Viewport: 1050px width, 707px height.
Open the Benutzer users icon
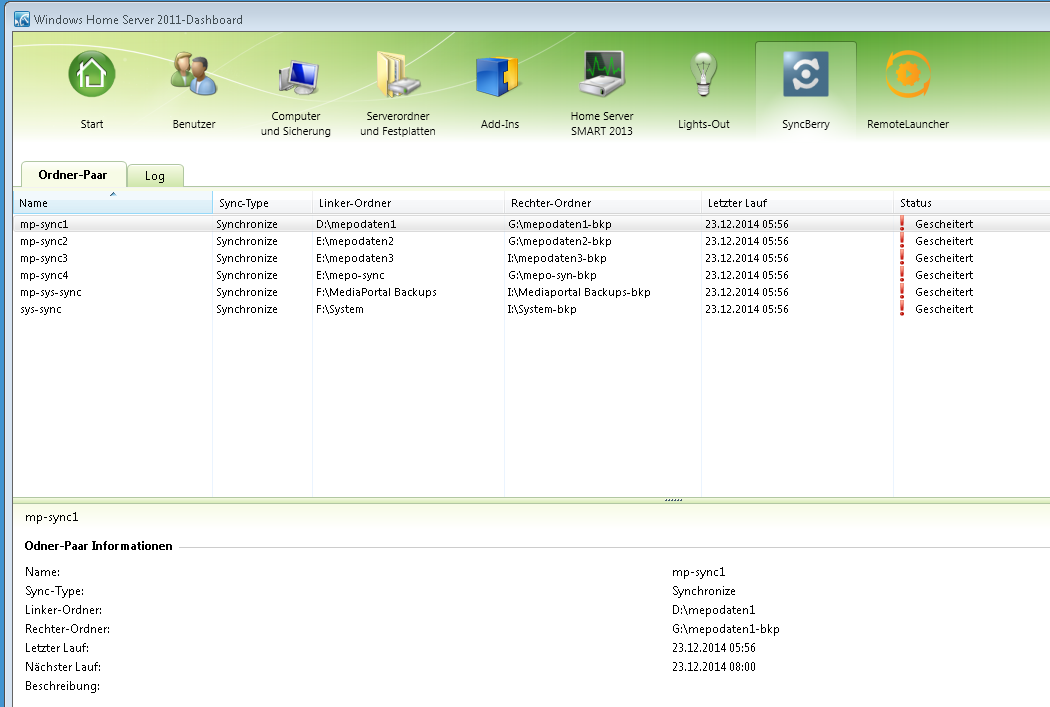click(x=194, y=74)
